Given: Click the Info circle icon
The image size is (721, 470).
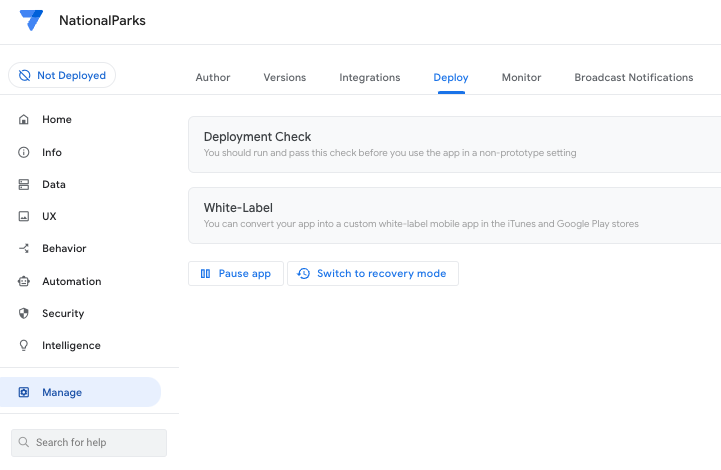Looking at the screenshot, I should click(23, 152).
